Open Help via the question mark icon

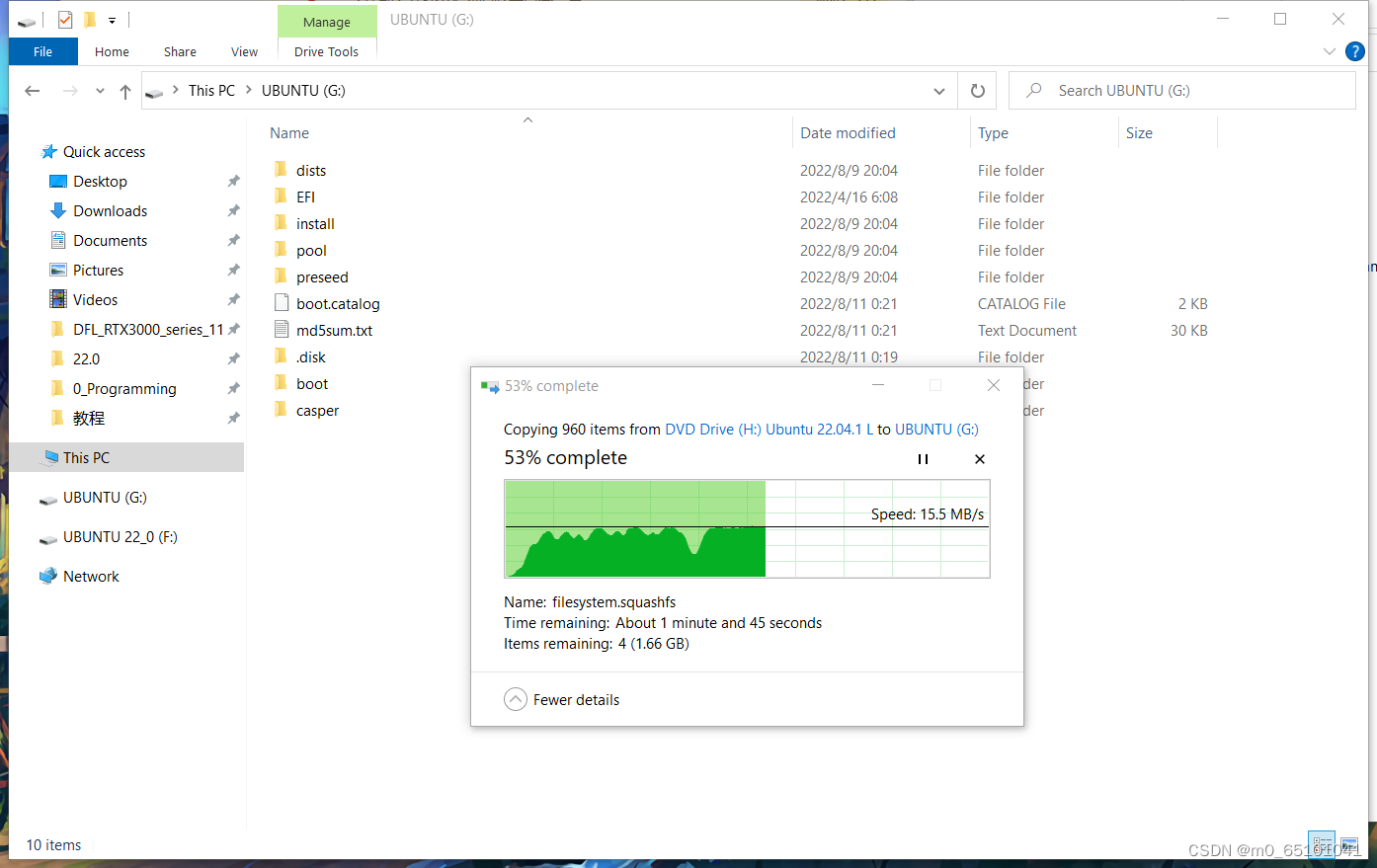click(1355, 51)
